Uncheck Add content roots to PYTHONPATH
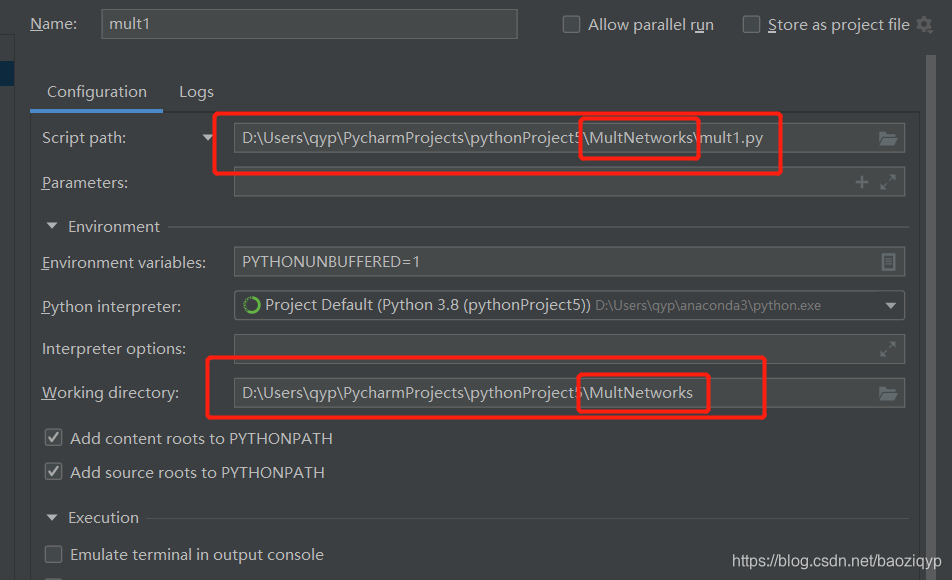Screen dimensions: 952x580 pos(53,437)
